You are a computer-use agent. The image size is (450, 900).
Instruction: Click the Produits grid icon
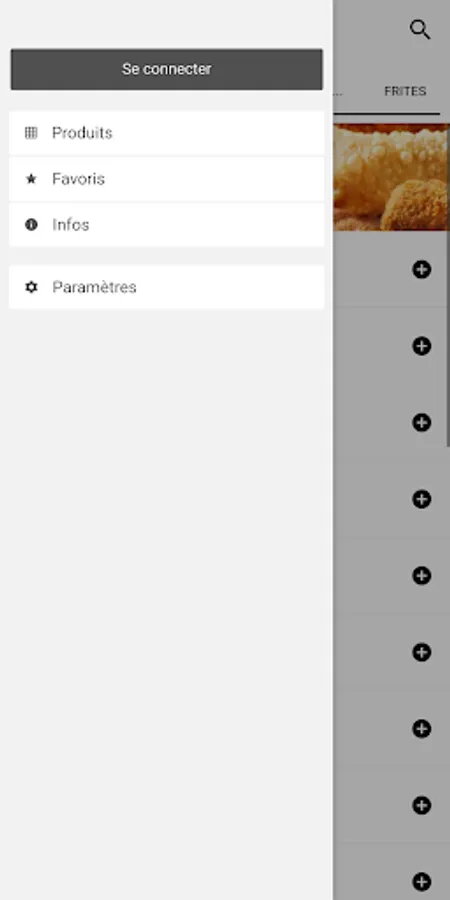[x=31, y=133]
